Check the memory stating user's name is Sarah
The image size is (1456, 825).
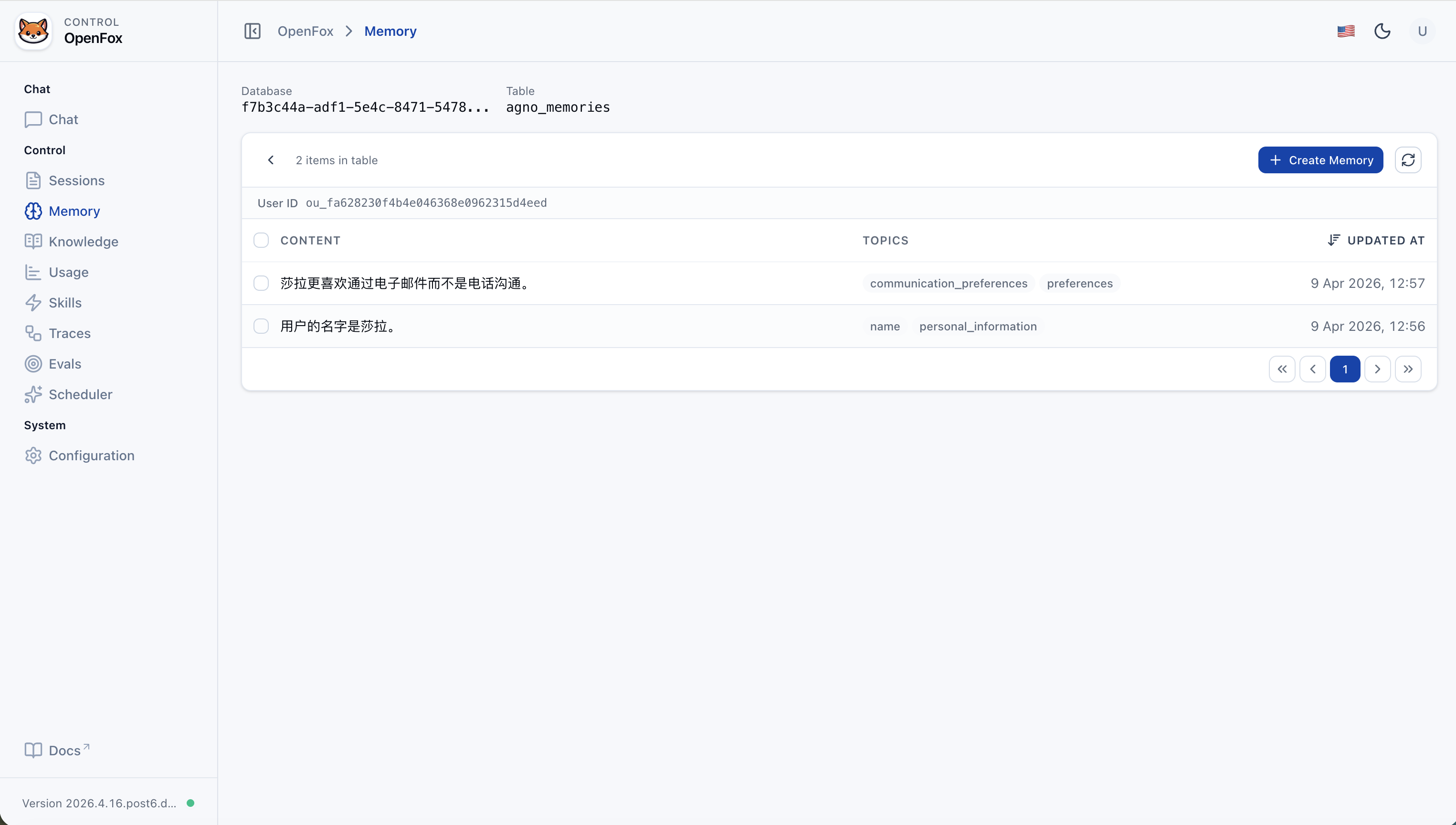click(261, 326)
